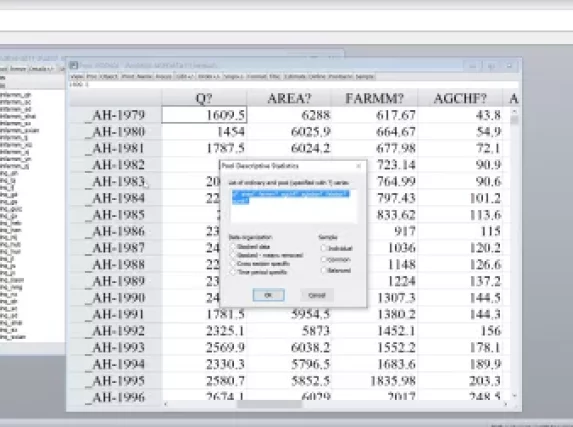Click the Estimate toolbar button

point(295,76)
